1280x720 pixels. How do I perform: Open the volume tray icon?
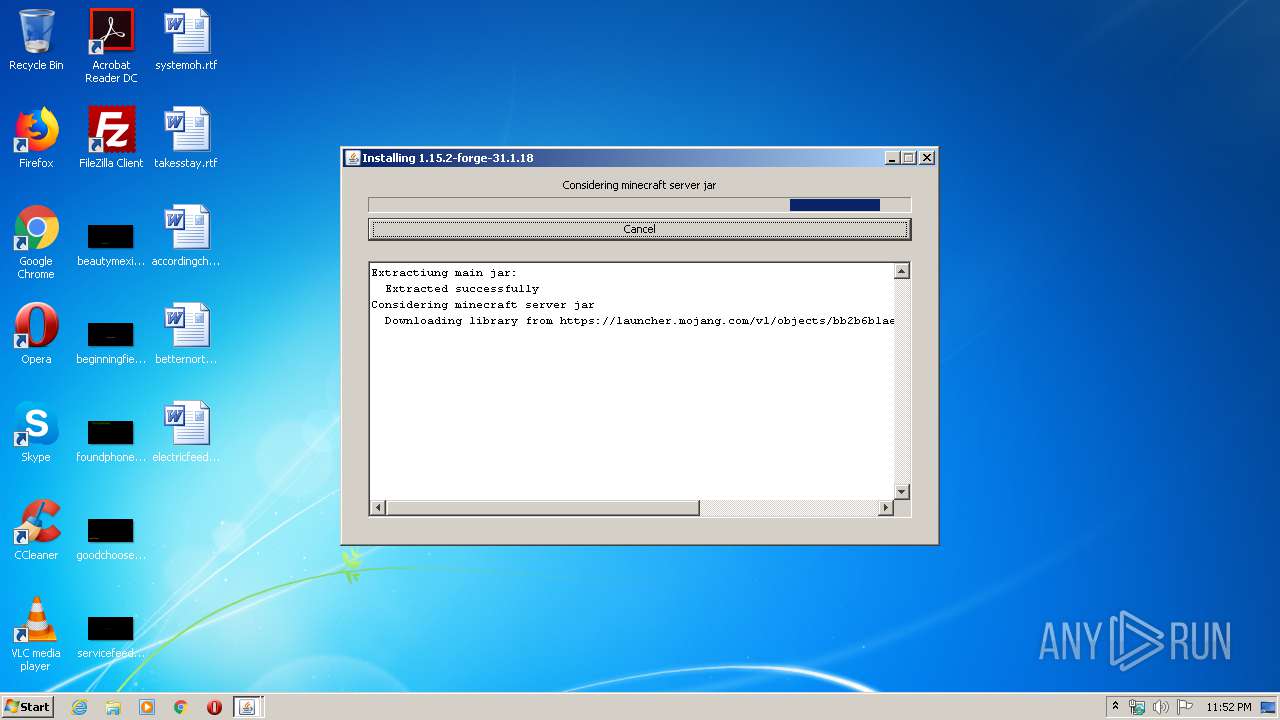pyautogui.click(x=1160, y=707)
